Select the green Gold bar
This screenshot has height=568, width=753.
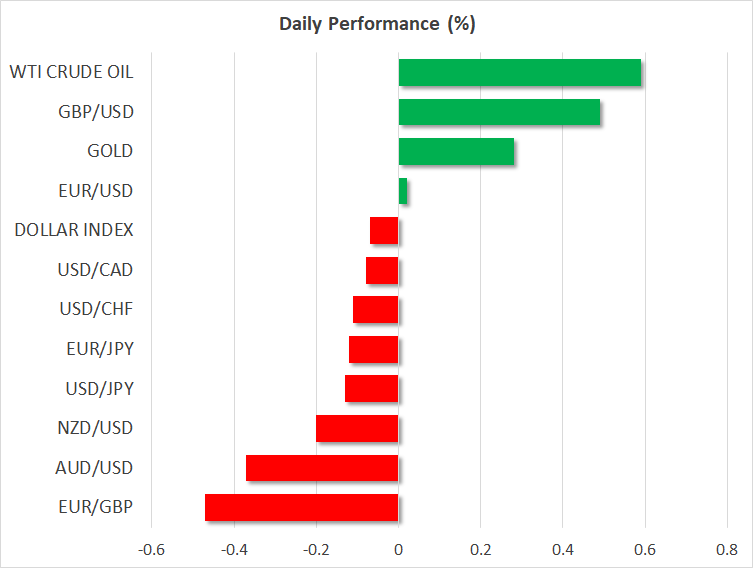[x=456, y=152]
